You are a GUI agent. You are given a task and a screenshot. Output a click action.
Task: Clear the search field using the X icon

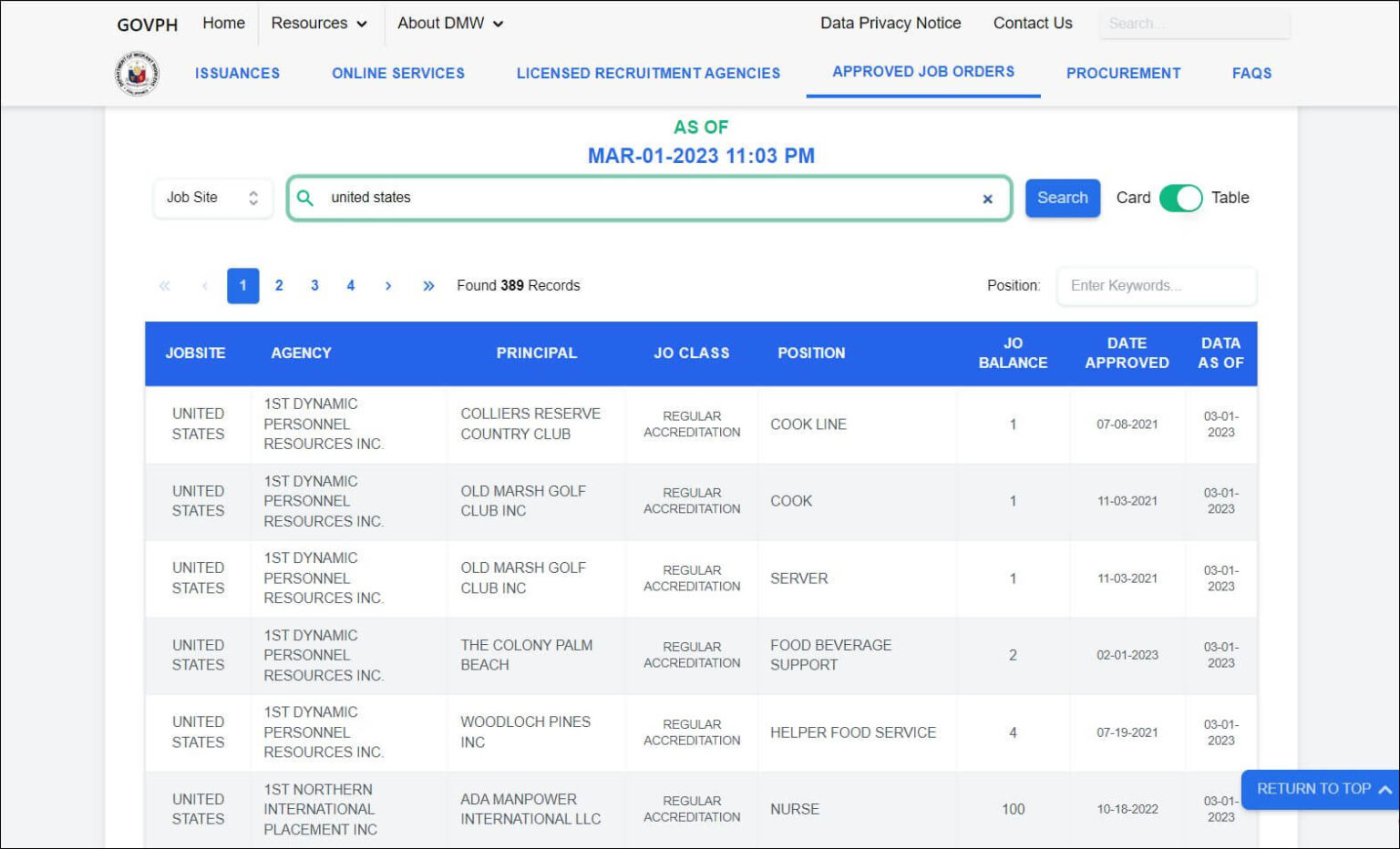[x=988, y=198]
